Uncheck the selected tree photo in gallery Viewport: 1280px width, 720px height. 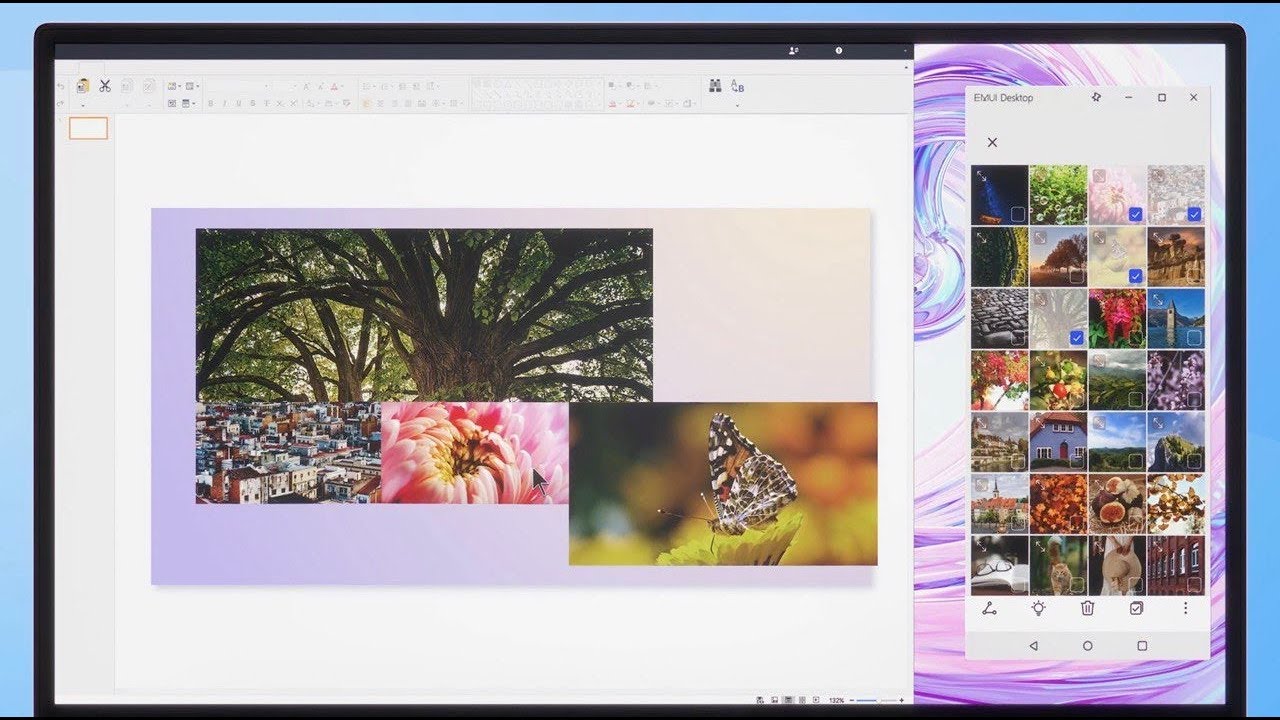1076,338
